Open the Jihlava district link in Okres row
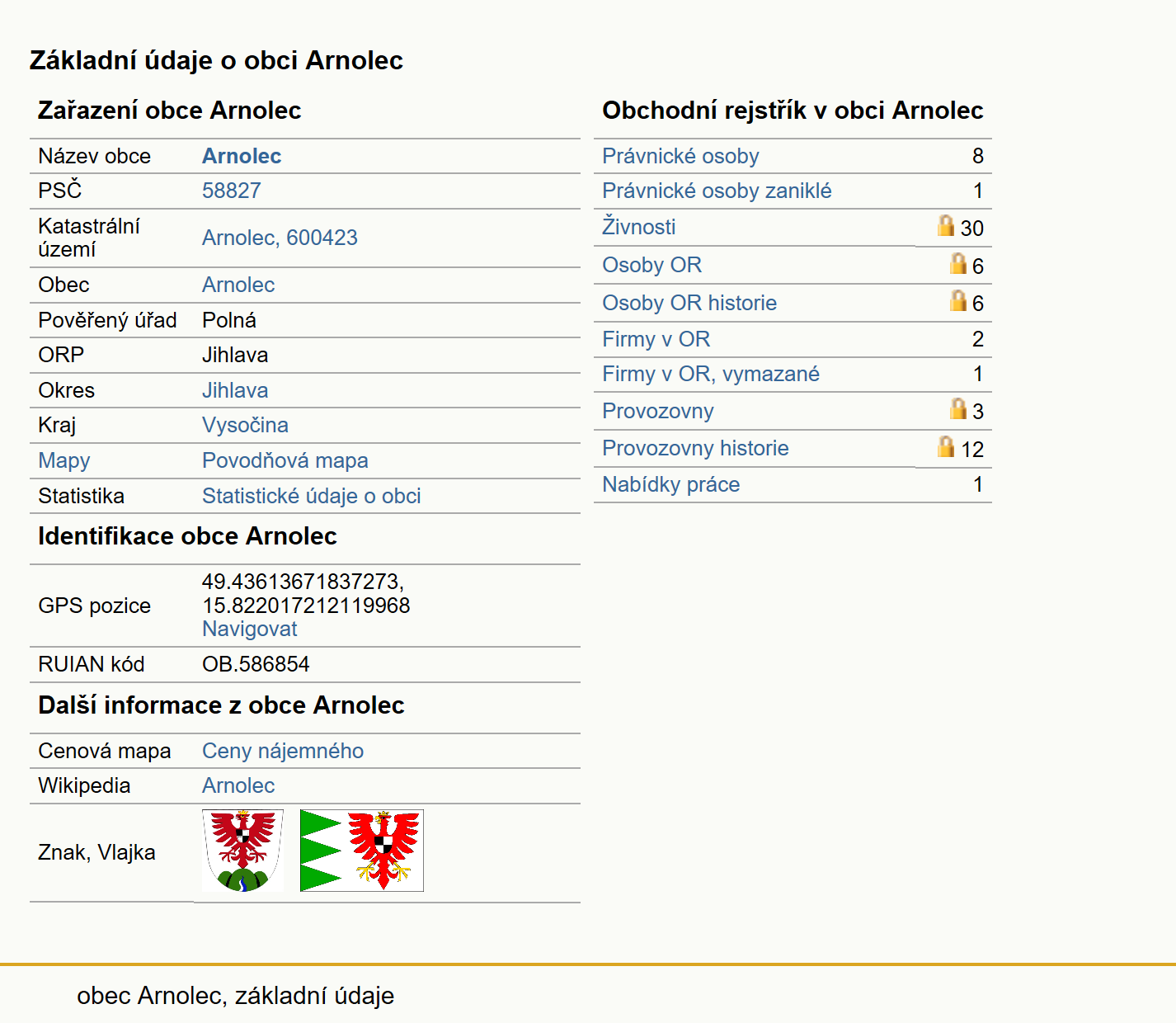This screenshot has width=1176, height=1023. (x=235, y=390)
